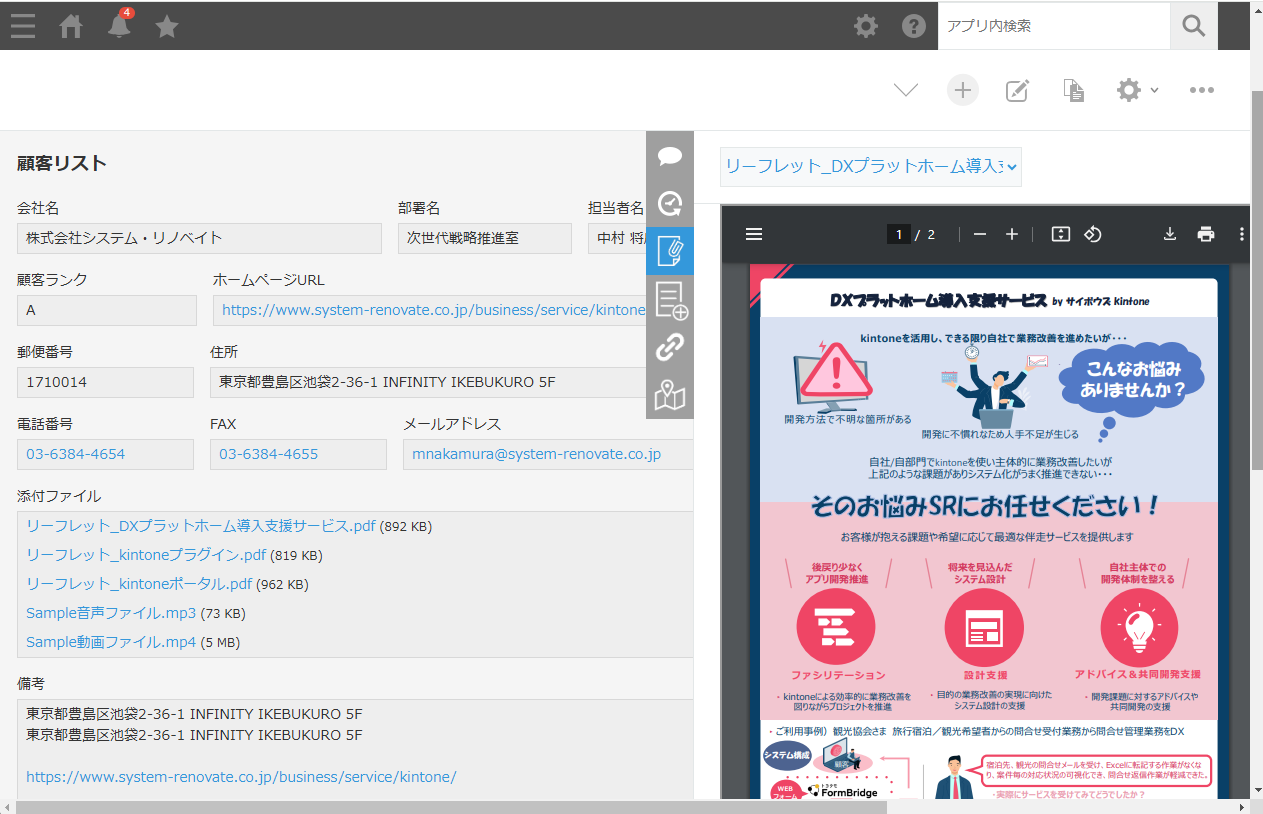Toggle PDF viewer sidebar menu
Image resolution: width=1263 pixels, height=814 pixels.
pos(754,234)
